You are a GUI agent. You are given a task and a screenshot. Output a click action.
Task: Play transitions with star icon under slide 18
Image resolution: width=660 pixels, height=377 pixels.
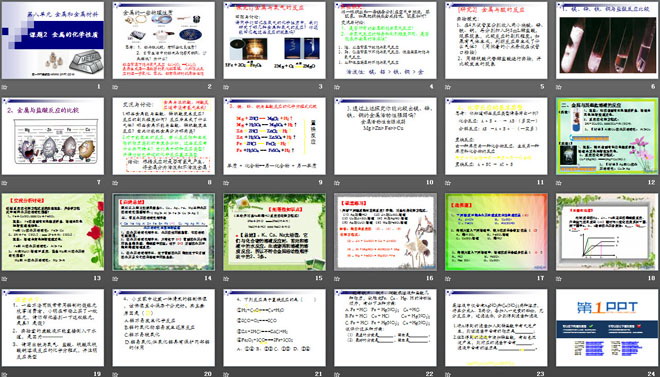pos(559,279)
